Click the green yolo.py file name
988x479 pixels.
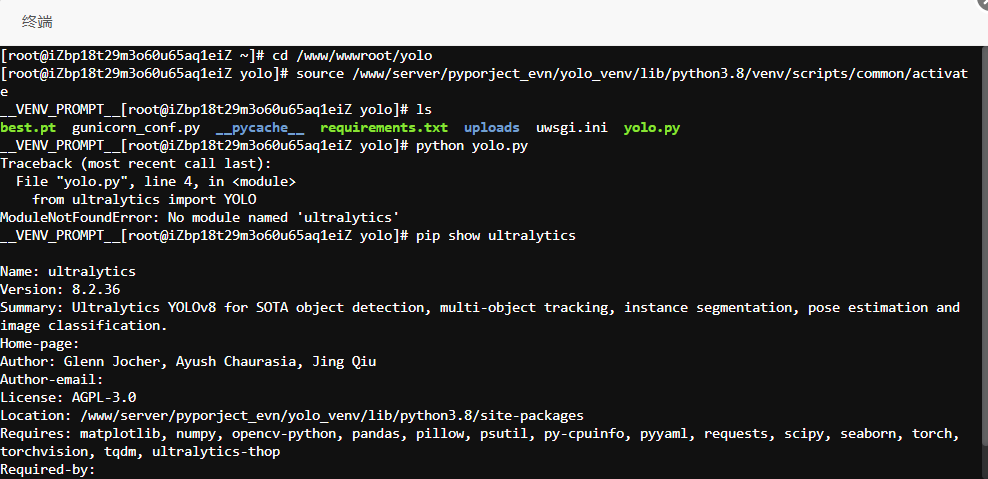(x=652, y=128)
